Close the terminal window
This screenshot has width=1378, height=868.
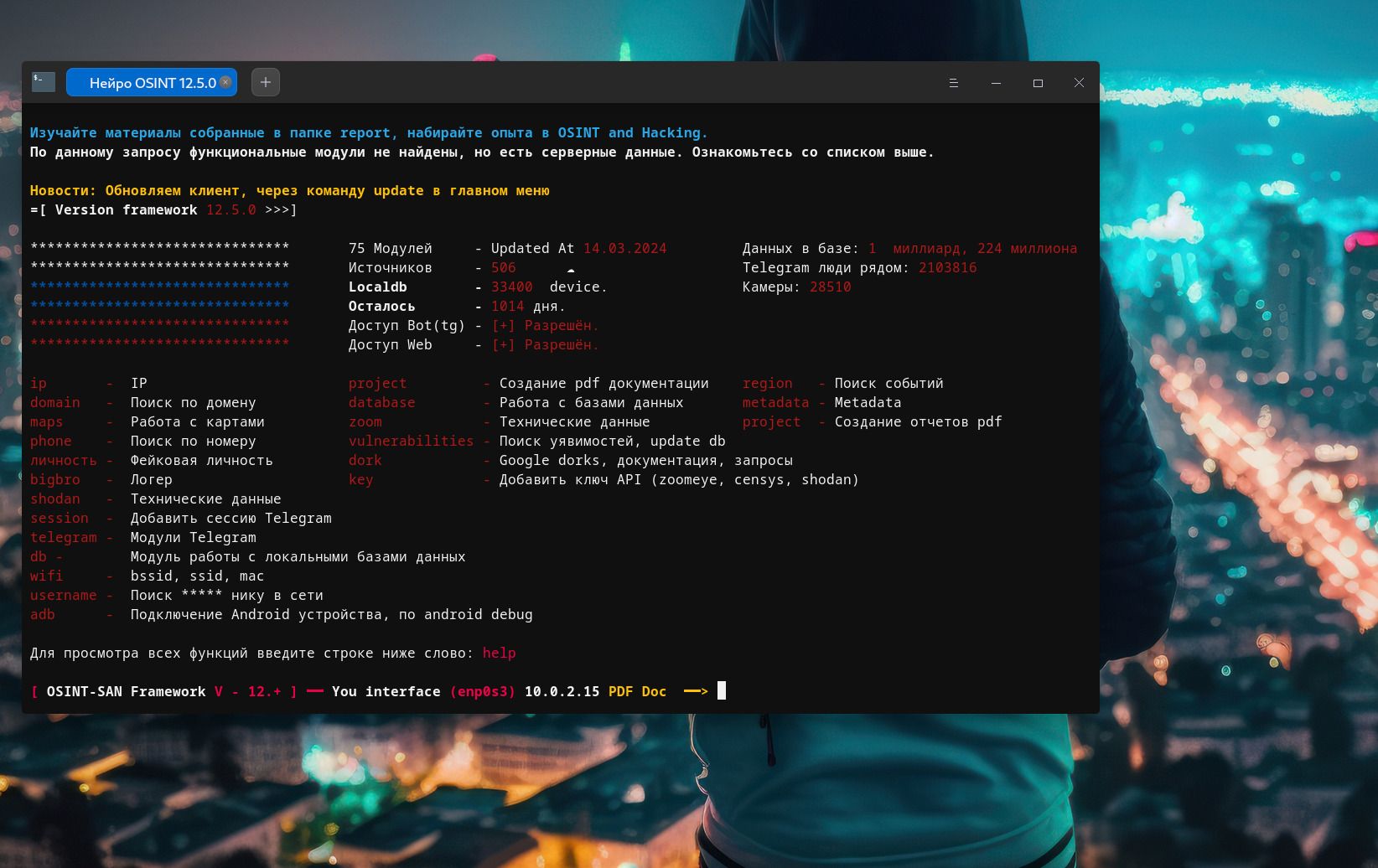click(1079, 83)
